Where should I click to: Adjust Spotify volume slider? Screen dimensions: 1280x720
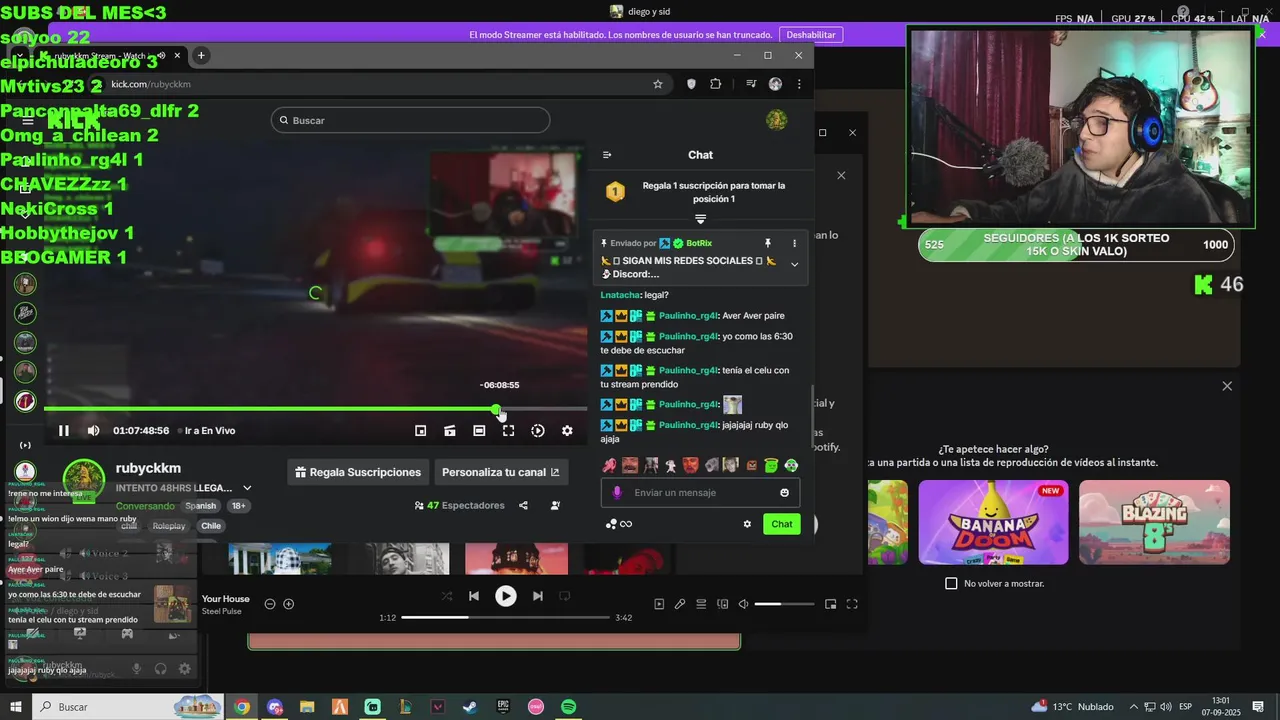click(784, 604)
